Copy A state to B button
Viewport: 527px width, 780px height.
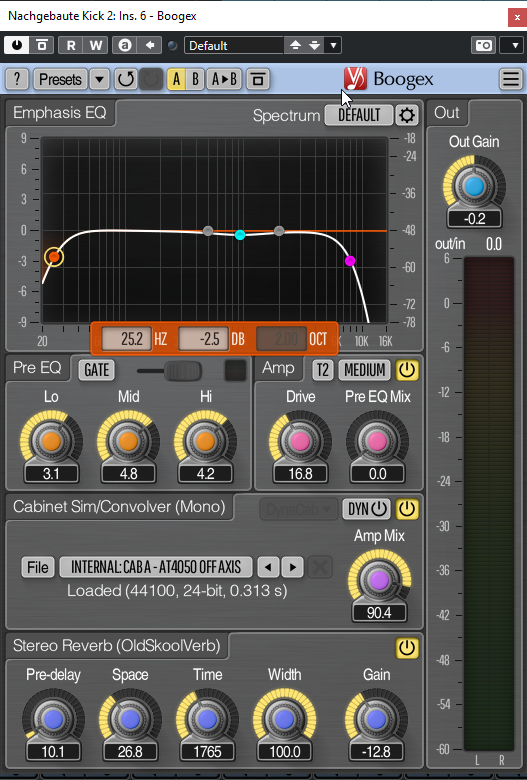[x=224, y=79]
